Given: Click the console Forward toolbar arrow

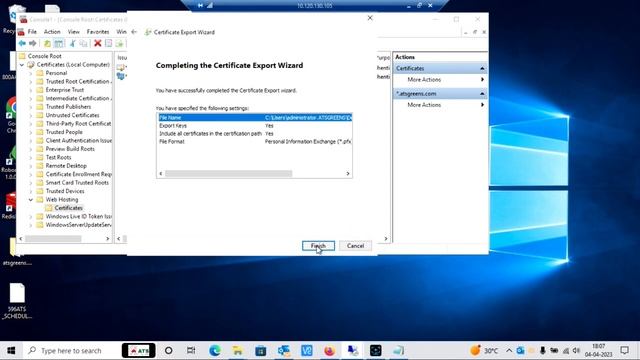Looking at the screenshot, I should [x=33, y=43].
